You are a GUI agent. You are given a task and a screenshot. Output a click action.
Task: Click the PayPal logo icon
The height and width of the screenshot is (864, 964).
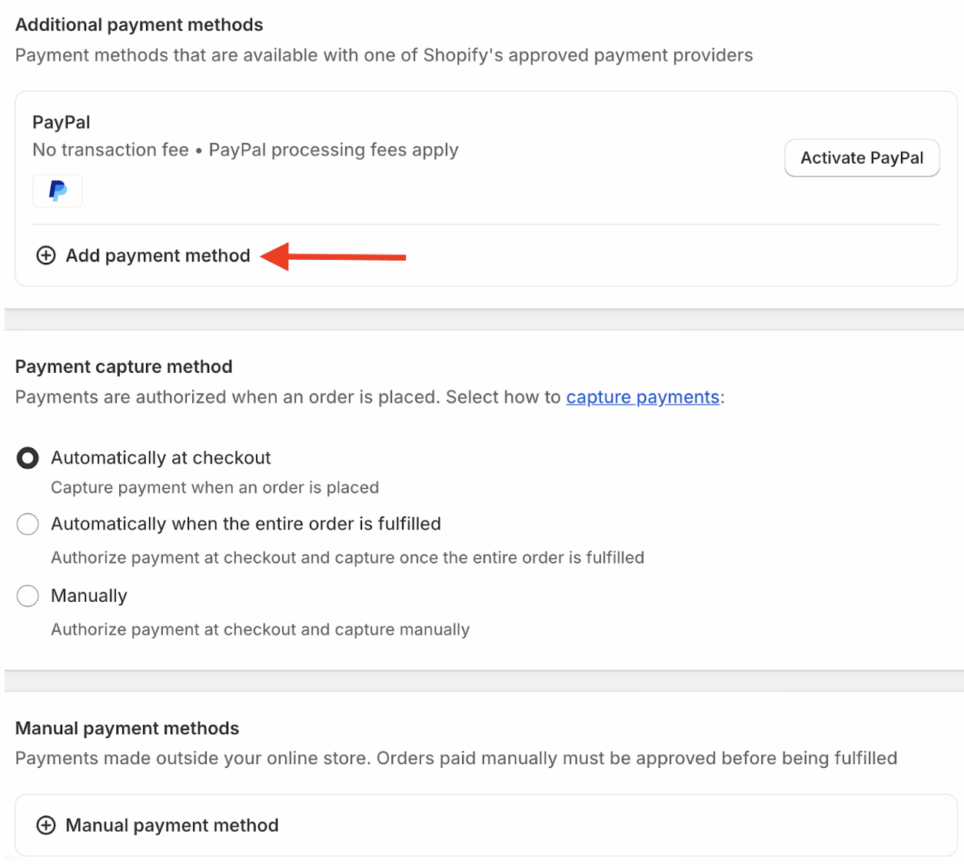(57, 190)
